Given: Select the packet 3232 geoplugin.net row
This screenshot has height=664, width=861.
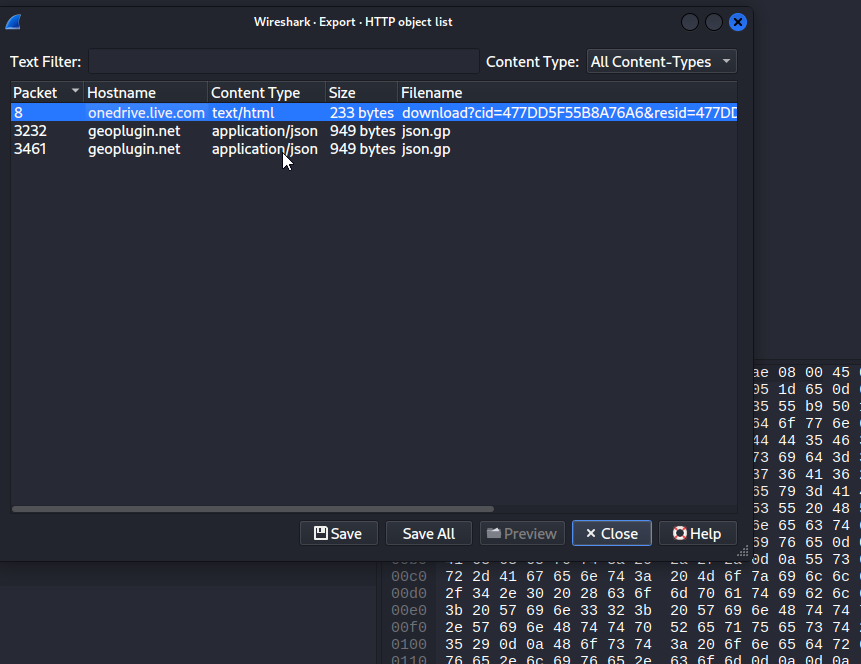Looking at the screenshot, I should click(x=374, y=131).
